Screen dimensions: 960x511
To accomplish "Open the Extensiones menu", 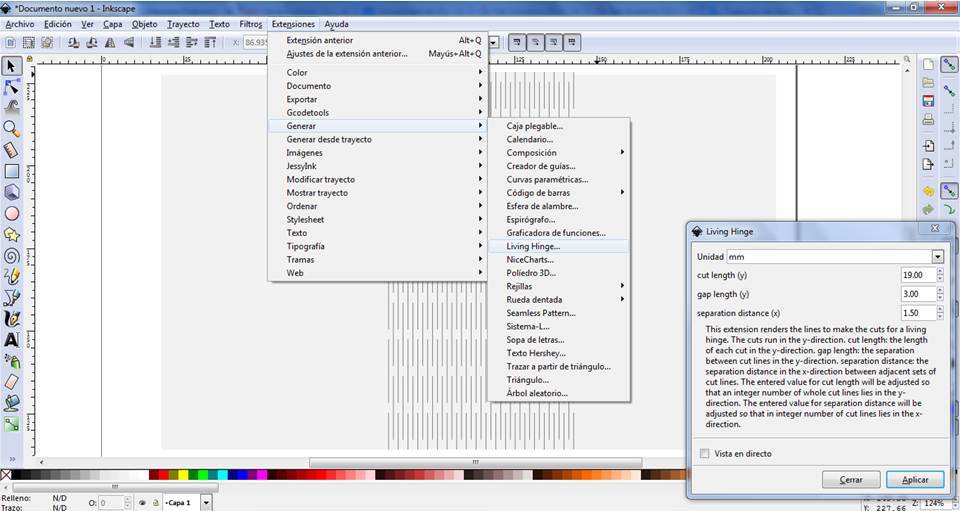I will click(293, 24).
